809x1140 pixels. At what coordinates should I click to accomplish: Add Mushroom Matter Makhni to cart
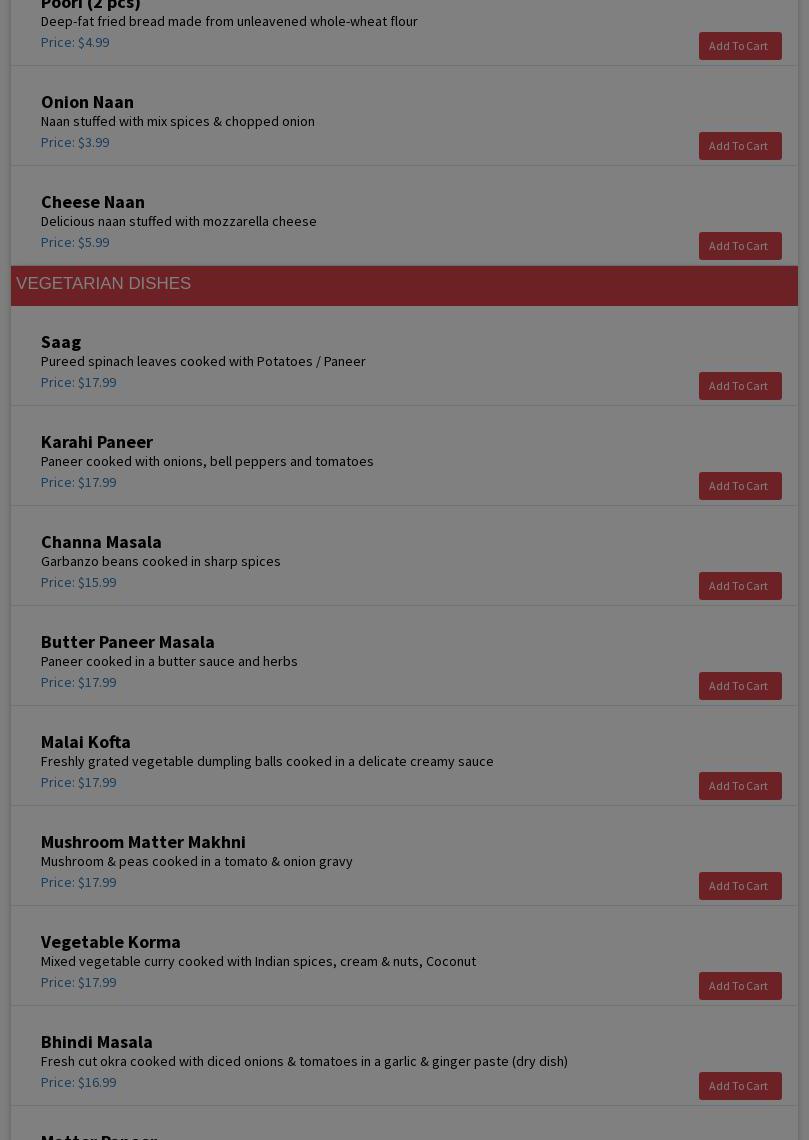click(739, 886)
